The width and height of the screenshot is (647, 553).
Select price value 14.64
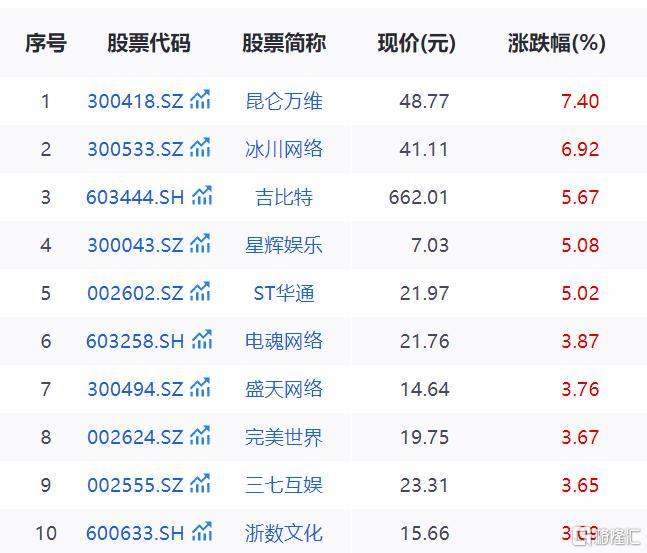tap(424, 389)
